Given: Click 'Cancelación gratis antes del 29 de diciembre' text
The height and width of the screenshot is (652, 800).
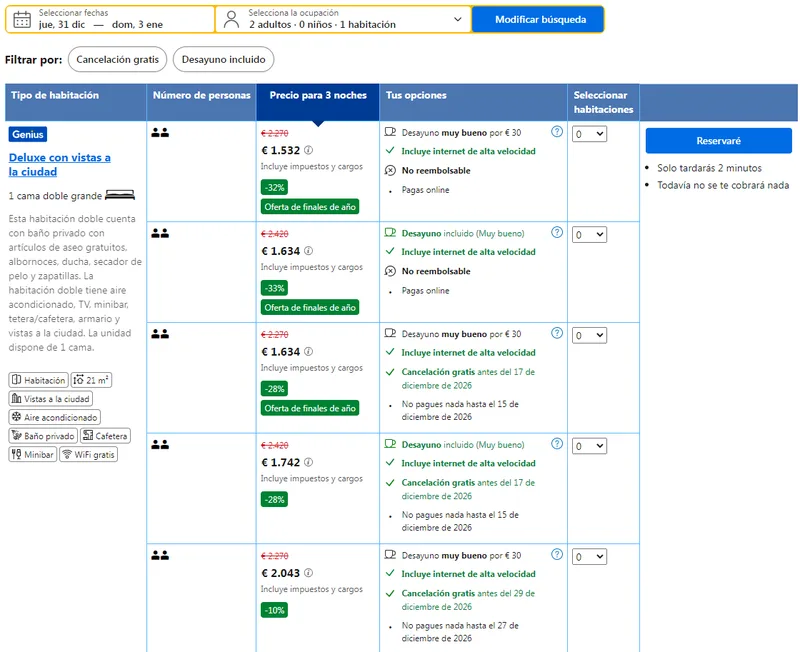Looking at the screenshot, I should coord(468,599).
